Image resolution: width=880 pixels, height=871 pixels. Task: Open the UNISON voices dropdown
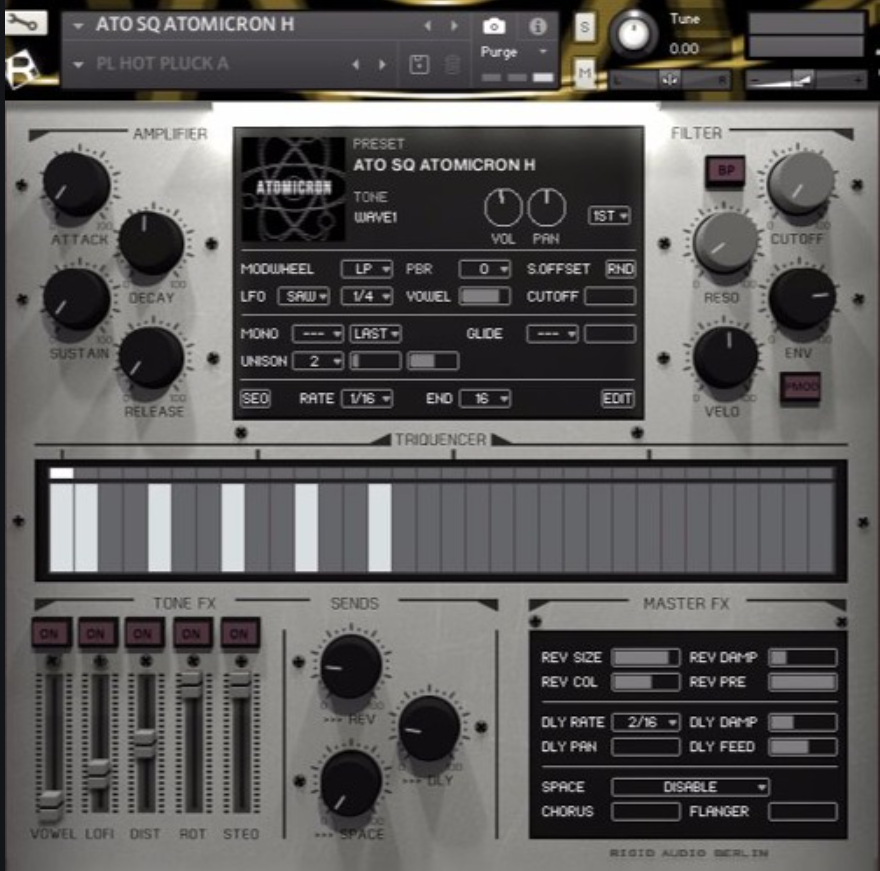pos(318,361)
